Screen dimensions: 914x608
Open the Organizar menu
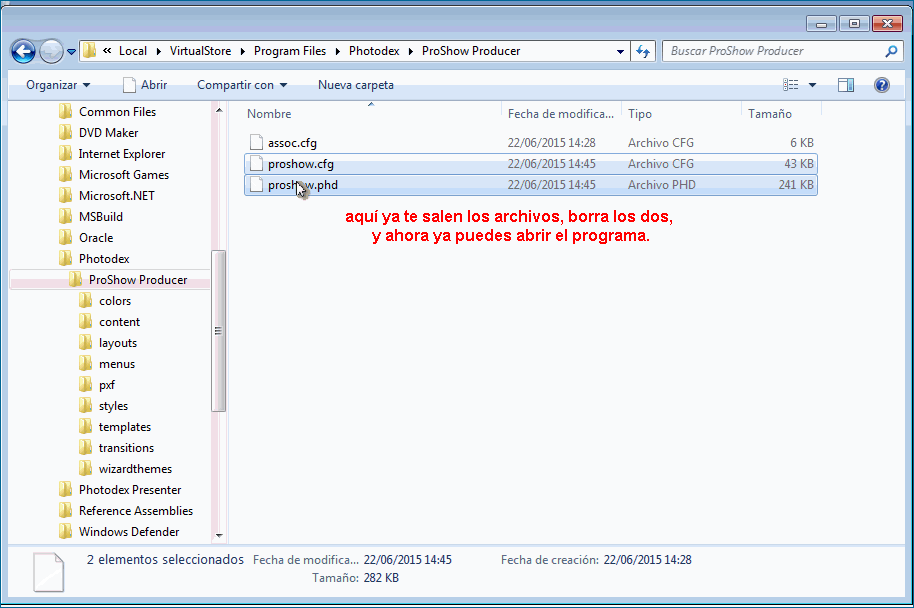click(58, 85)
